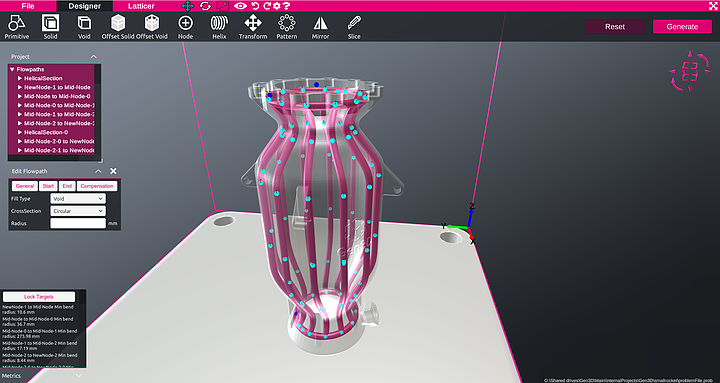Click the teal move arrows icon
This screenshot has height=383, width=720.
pos(187,6)
